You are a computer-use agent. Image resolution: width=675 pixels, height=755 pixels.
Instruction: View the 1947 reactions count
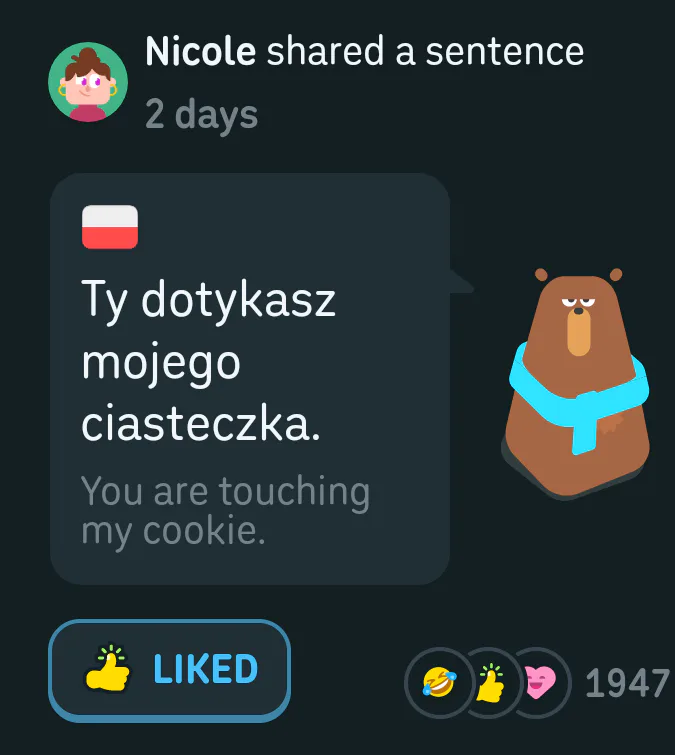pyautogui.click(x=627, y=683)
